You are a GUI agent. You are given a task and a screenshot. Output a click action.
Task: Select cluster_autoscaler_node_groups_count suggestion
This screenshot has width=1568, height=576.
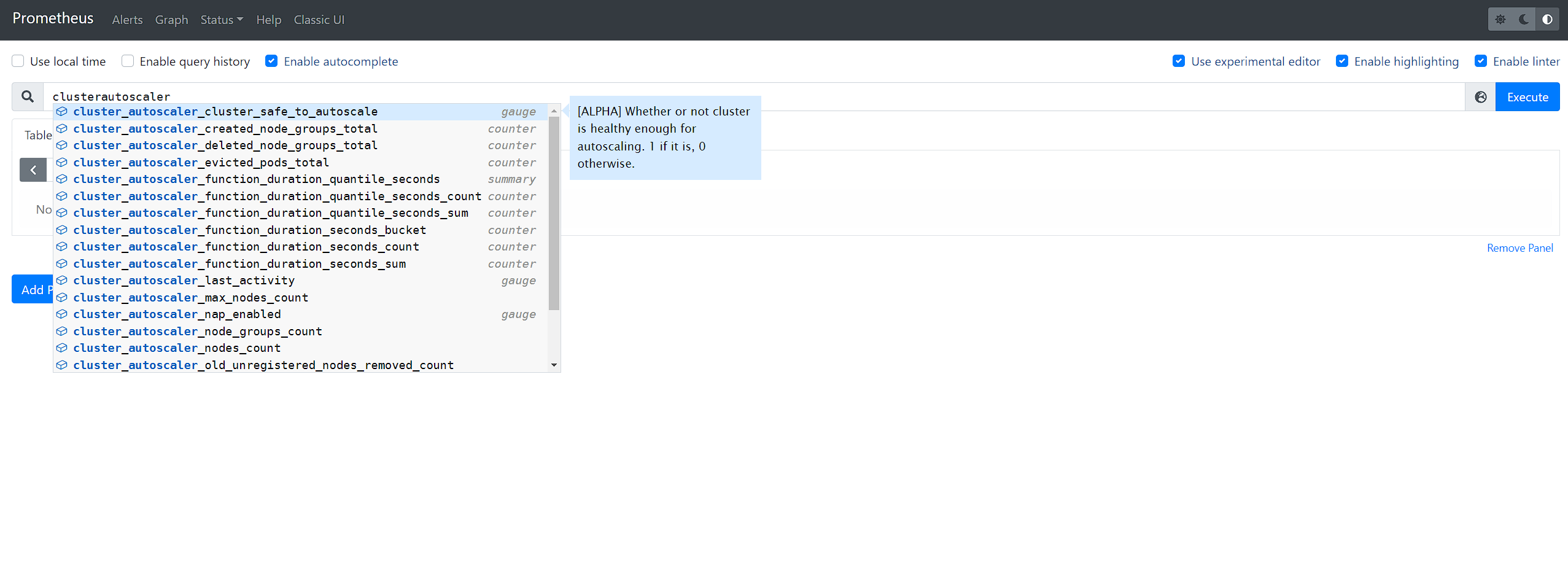[x=300, y=331]
